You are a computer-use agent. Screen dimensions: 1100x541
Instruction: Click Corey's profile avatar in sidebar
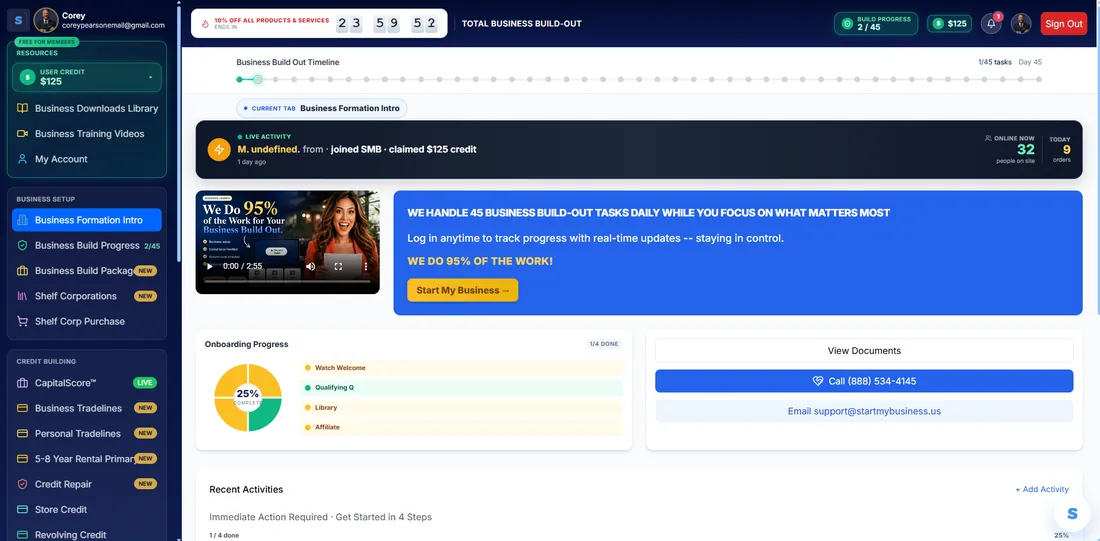coord(46,20)
